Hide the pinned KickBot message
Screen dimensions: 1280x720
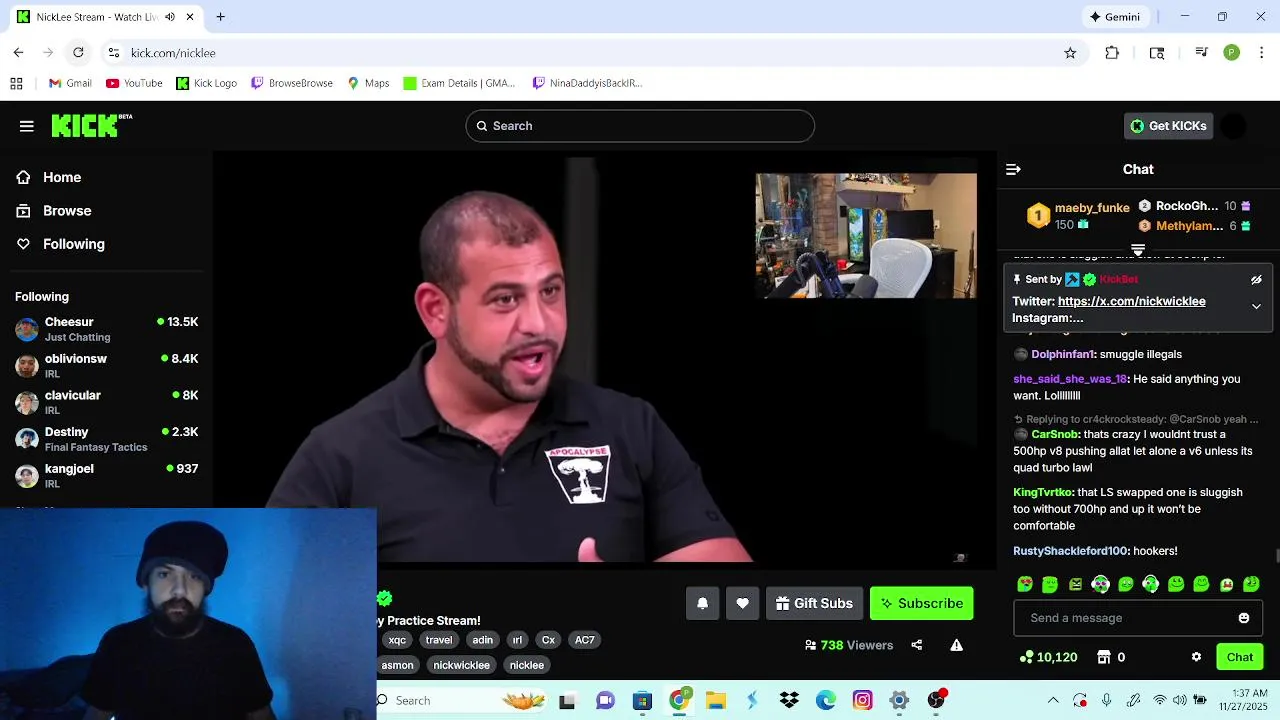[1256, 280]
